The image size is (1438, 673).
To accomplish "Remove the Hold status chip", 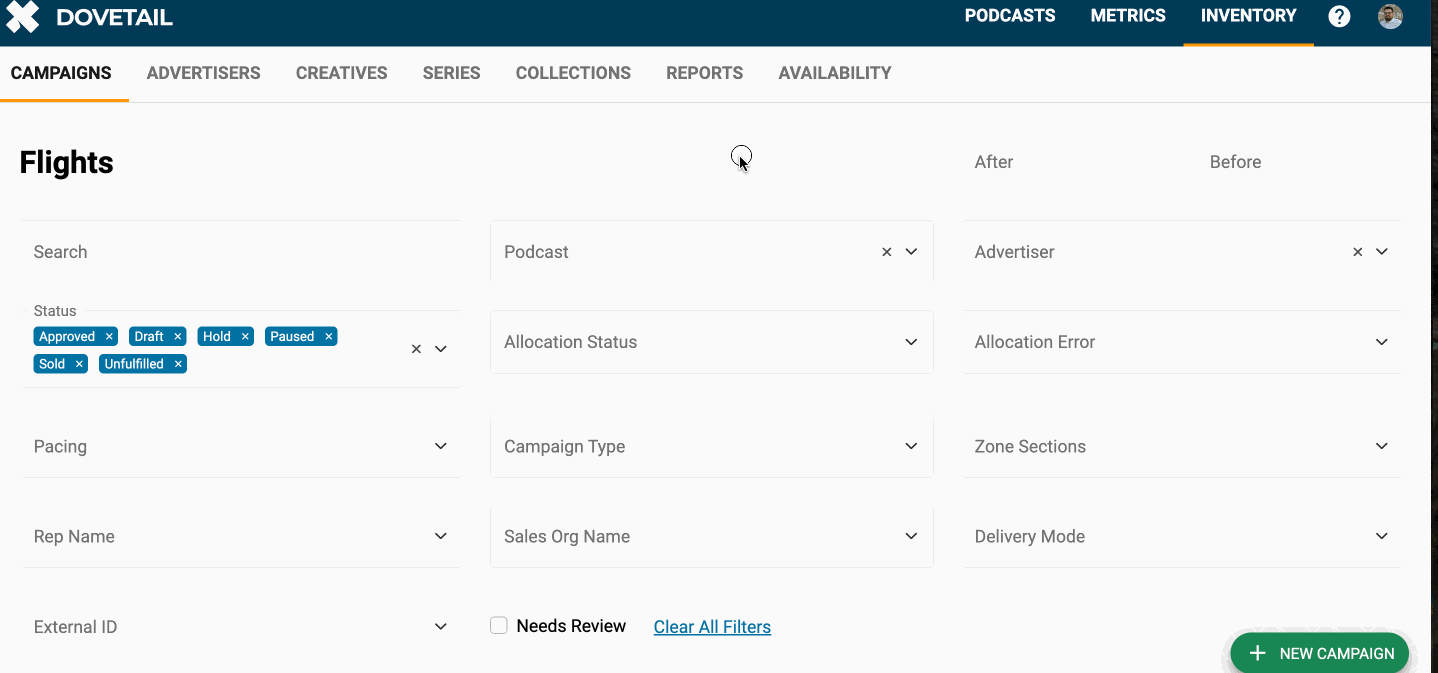I will click(244, 337).
